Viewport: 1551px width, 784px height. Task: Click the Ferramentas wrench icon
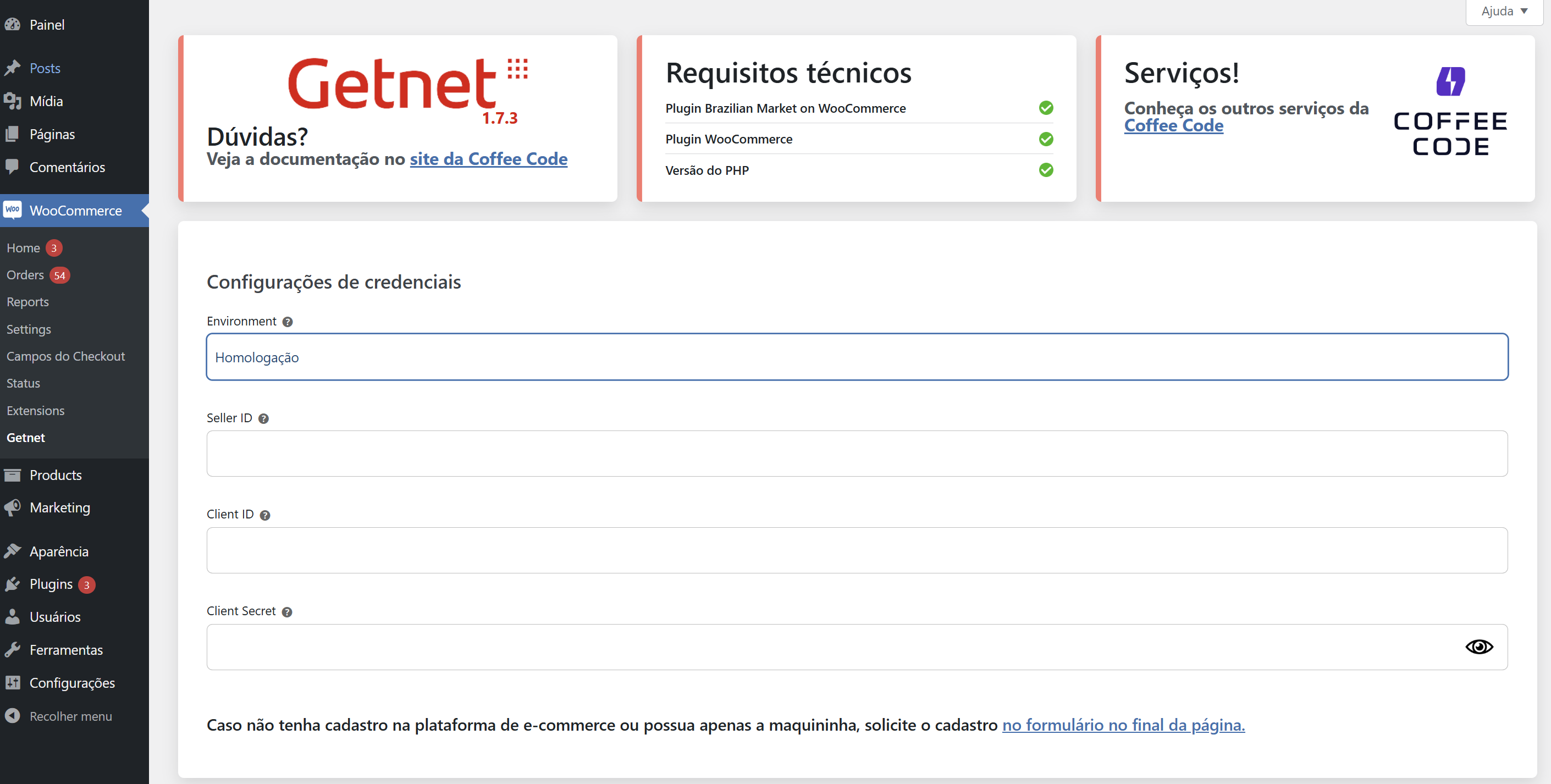pos(13,650)
